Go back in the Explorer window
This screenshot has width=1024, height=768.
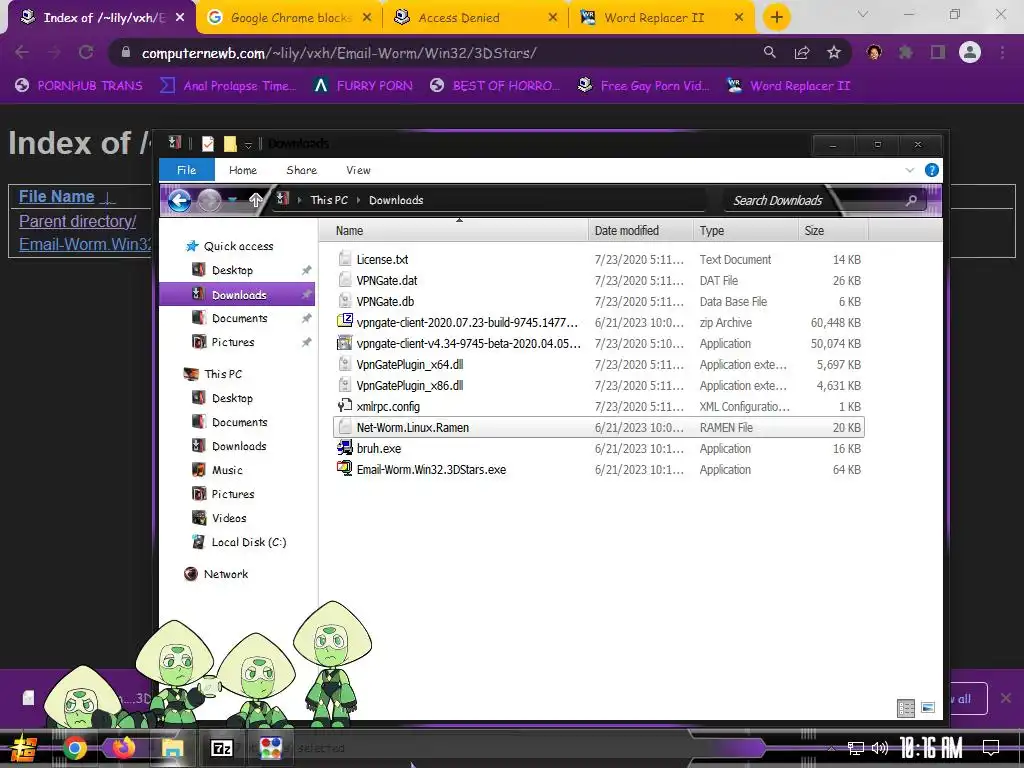coord(180,200)
